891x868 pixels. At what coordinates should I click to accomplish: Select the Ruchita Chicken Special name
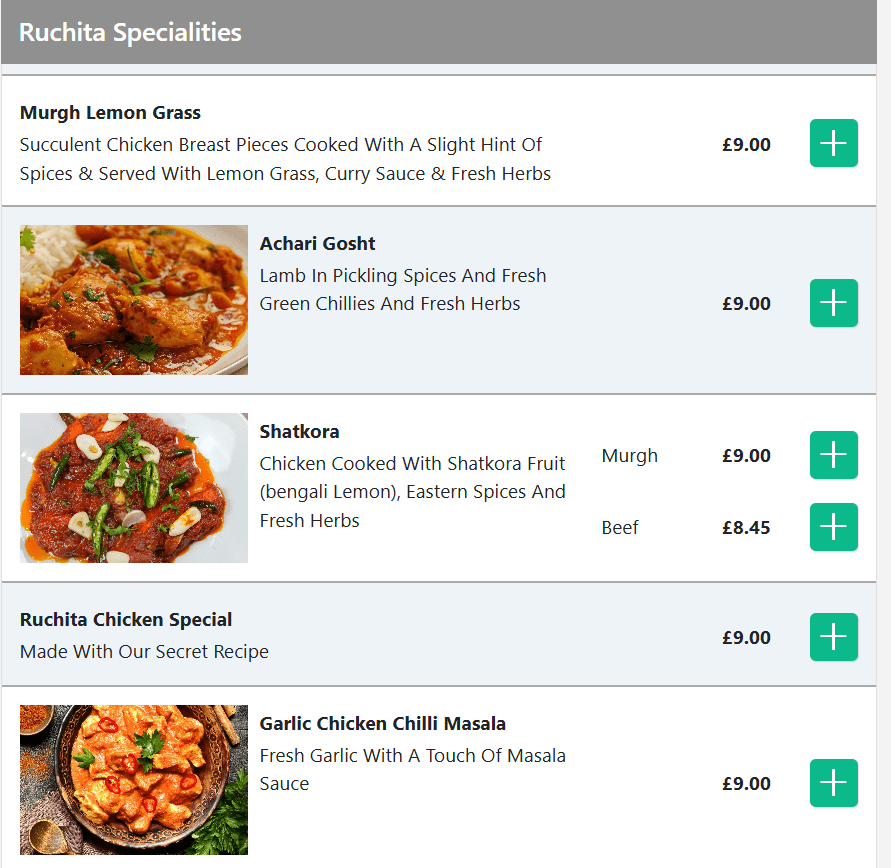[126, 620]
